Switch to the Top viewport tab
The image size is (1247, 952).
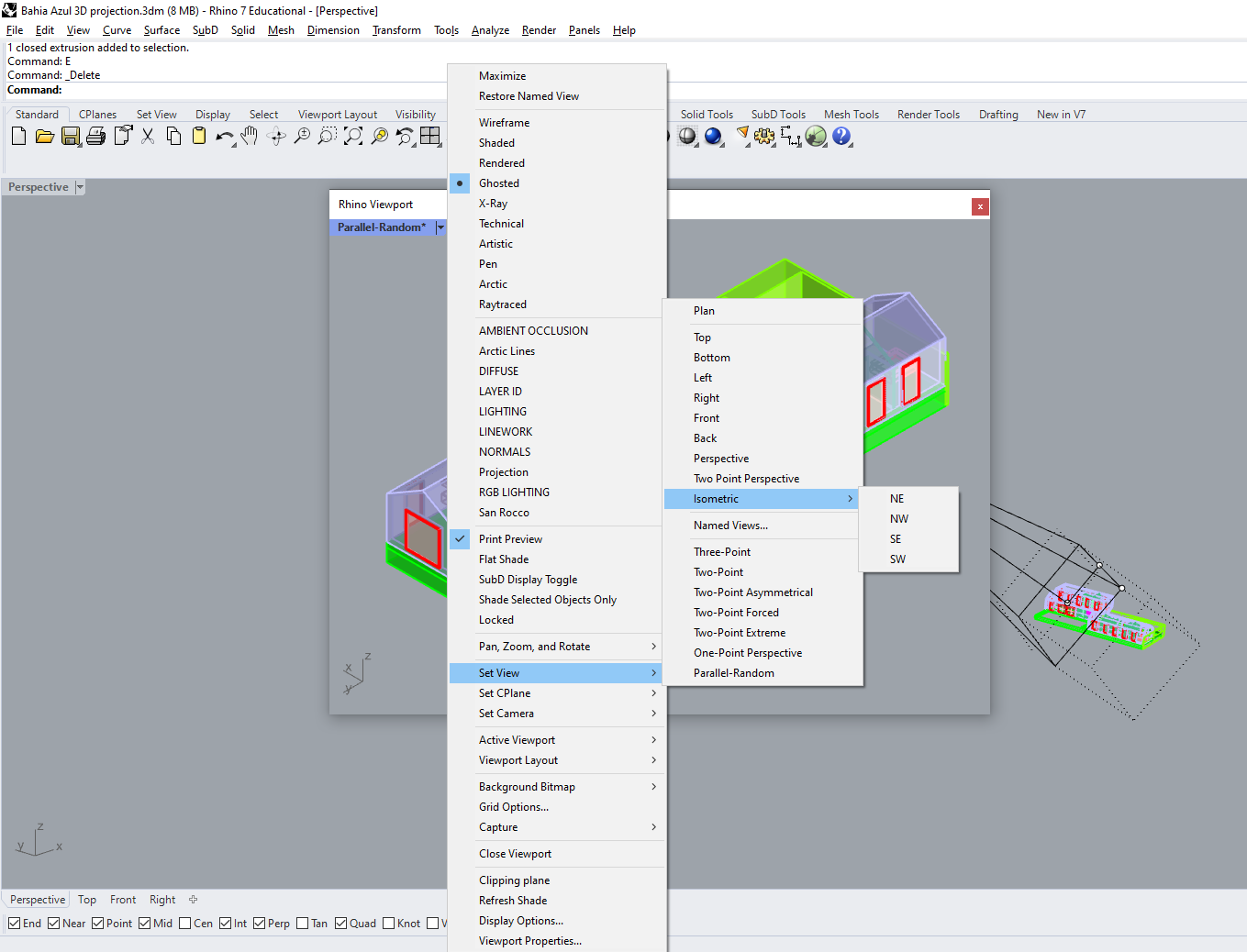click(x=87, y=900)
